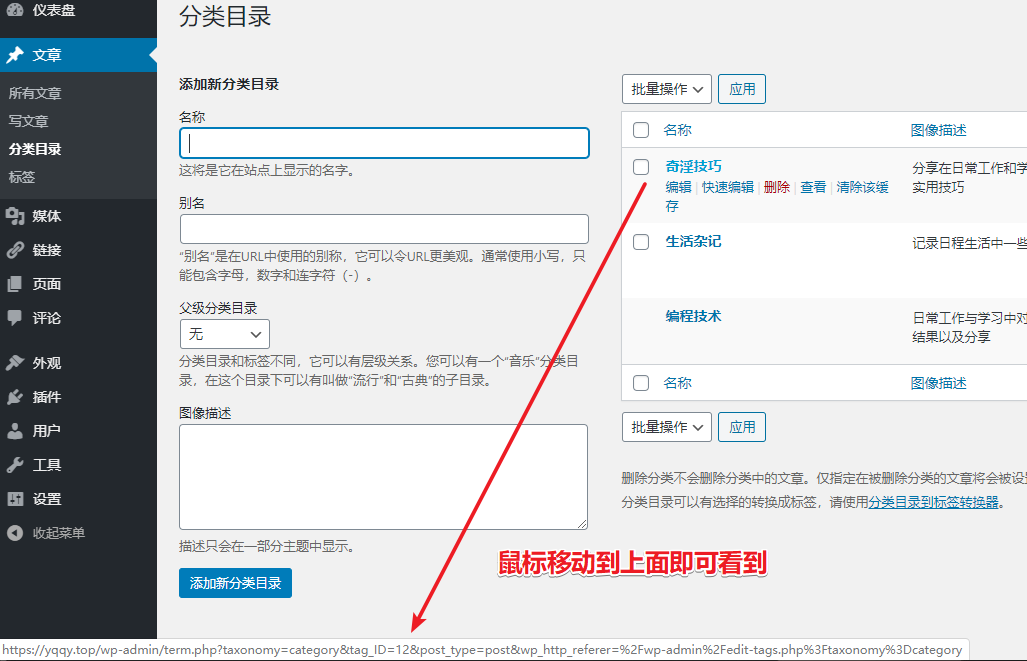The width and height of the screenshot is (1027, 661).
Task: Click the 工具 wrench icon
Action: click(x=15, y=465)
